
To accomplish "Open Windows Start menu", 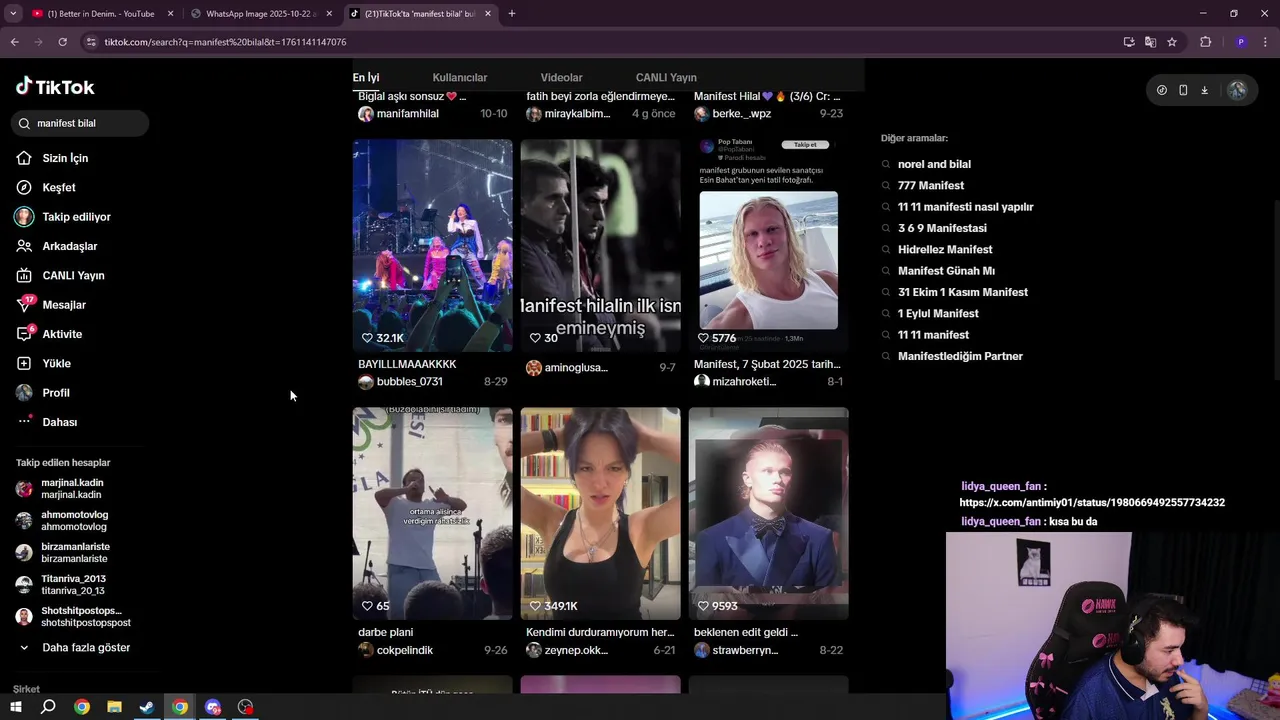I will (x=15, y=707).
